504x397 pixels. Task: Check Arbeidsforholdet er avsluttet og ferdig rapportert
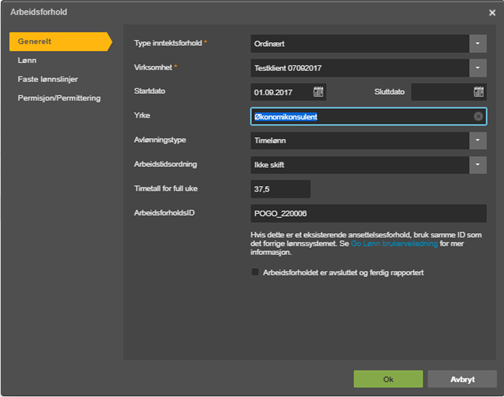click(x=255, y=272)
